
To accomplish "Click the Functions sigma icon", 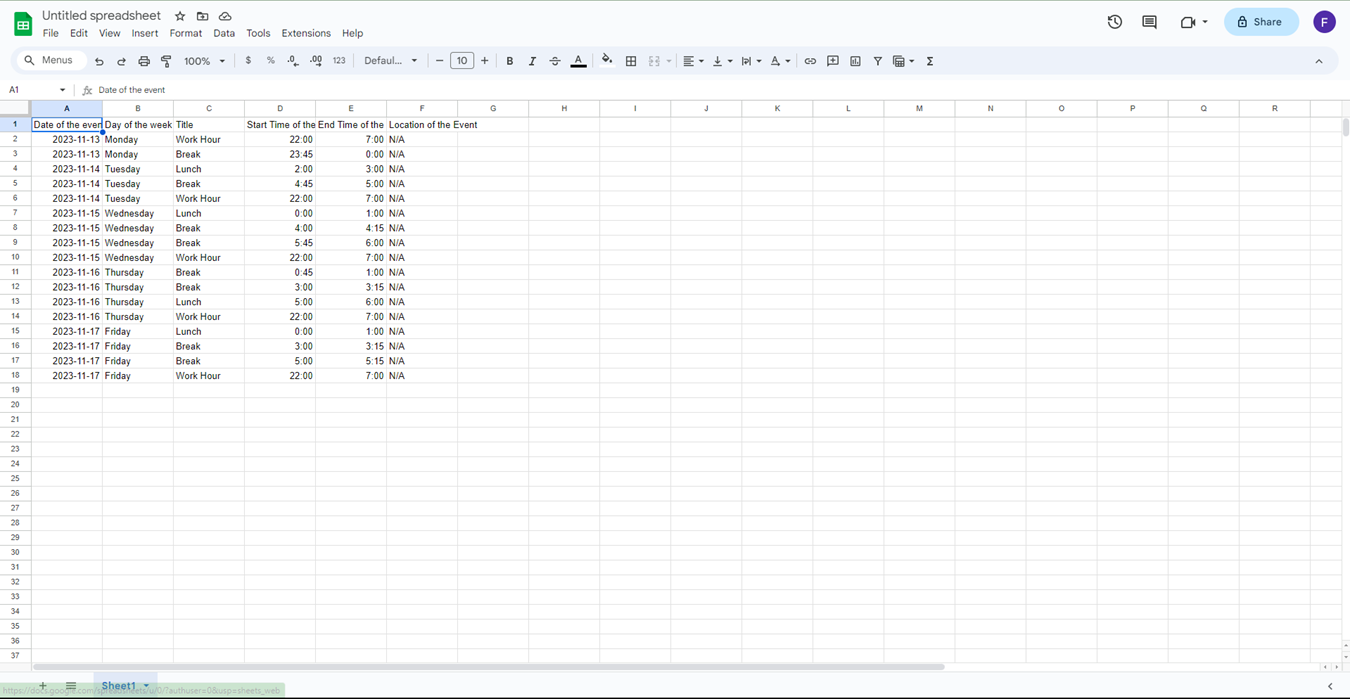I will (x=930, y=61).
